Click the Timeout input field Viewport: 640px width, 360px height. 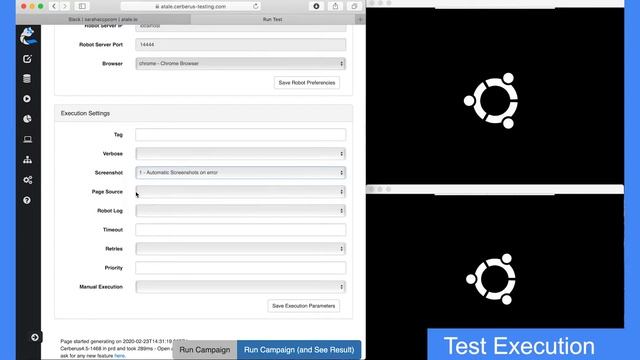(x=240, y=230)
